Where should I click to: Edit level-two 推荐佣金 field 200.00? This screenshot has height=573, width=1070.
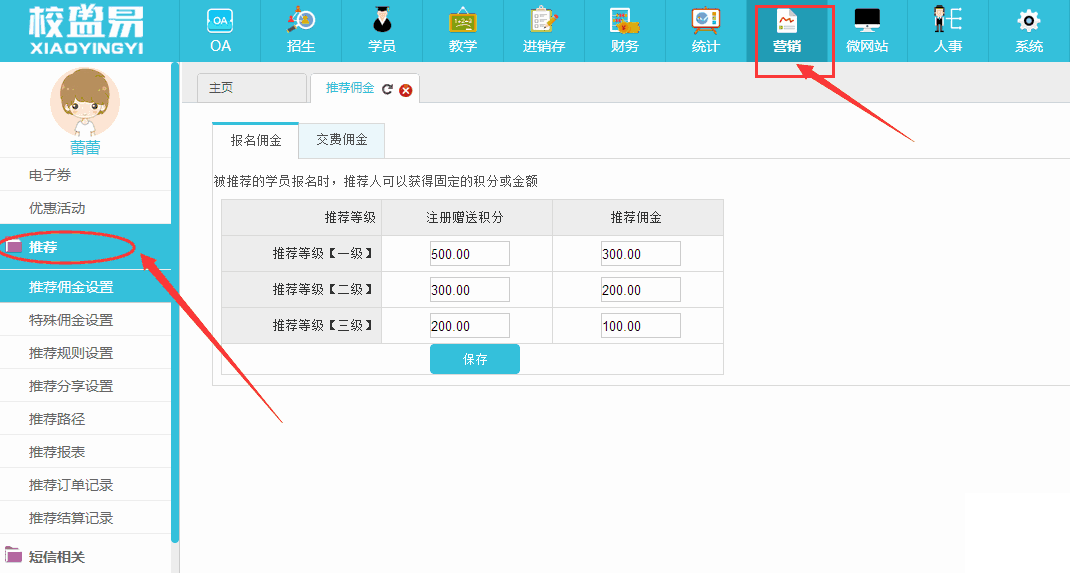[x=641, y=290]
